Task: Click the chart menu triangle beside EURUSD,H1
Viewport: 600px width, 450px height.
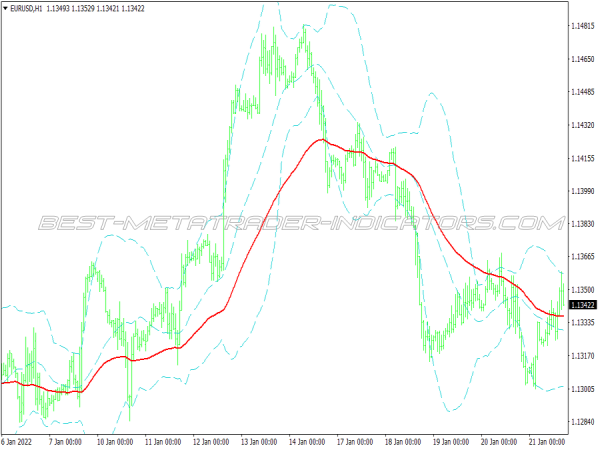Action: (x=5, y=8)
